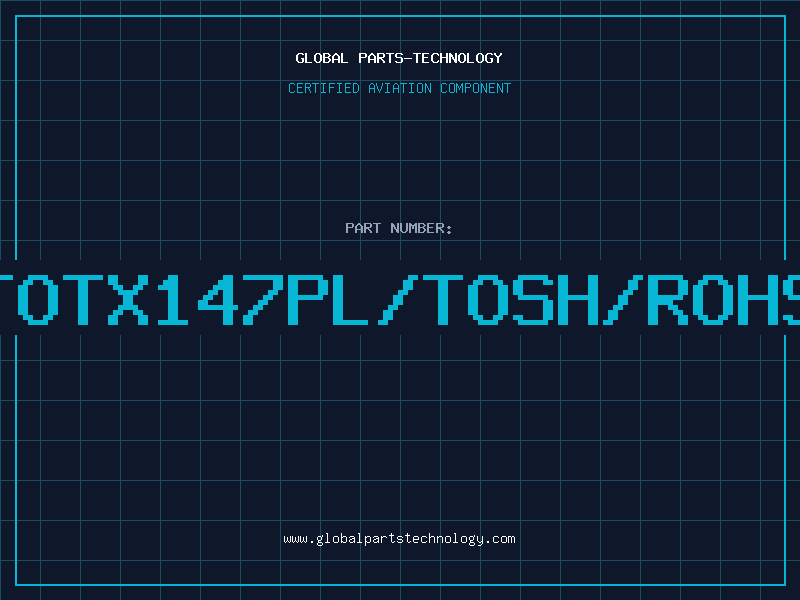Image resolution: width=800 pixels, height=600 pixels.
Task: Click the PART NUMBER: label
Action: point(399,228)
